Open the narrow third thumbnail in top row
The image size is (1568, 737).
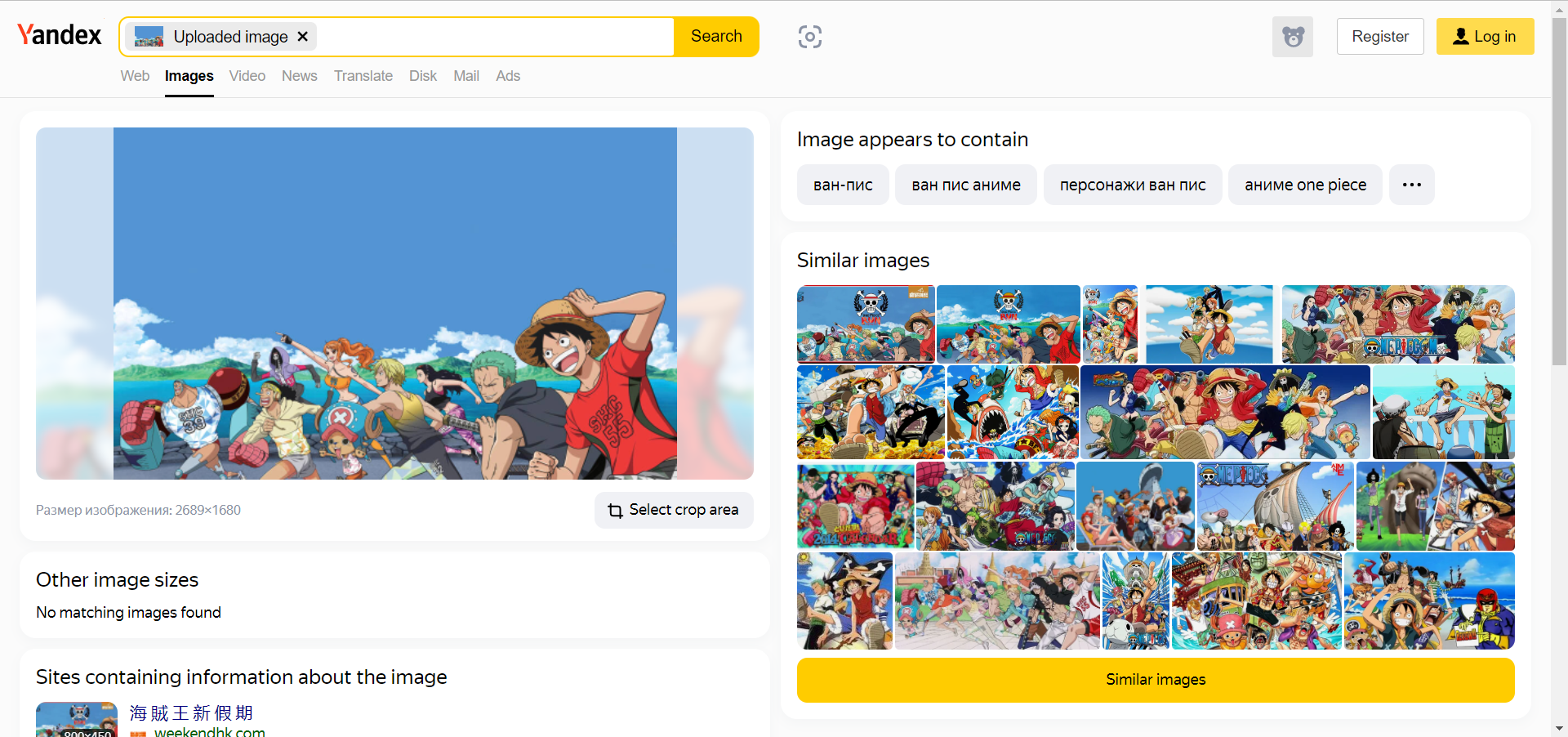point(1110,324)
